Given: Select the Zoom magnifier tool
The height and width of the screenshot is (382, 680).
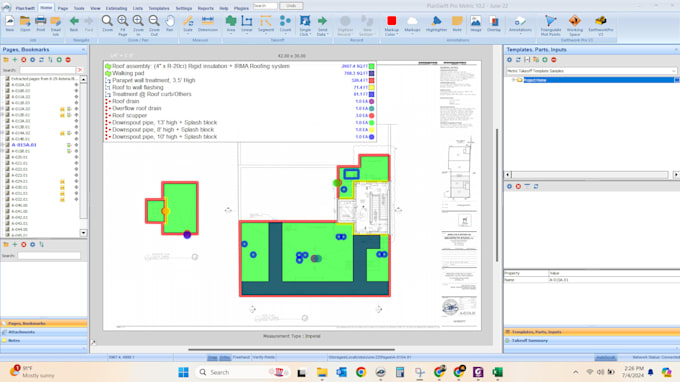Looking at the screenshot, I should coord(107,24).
